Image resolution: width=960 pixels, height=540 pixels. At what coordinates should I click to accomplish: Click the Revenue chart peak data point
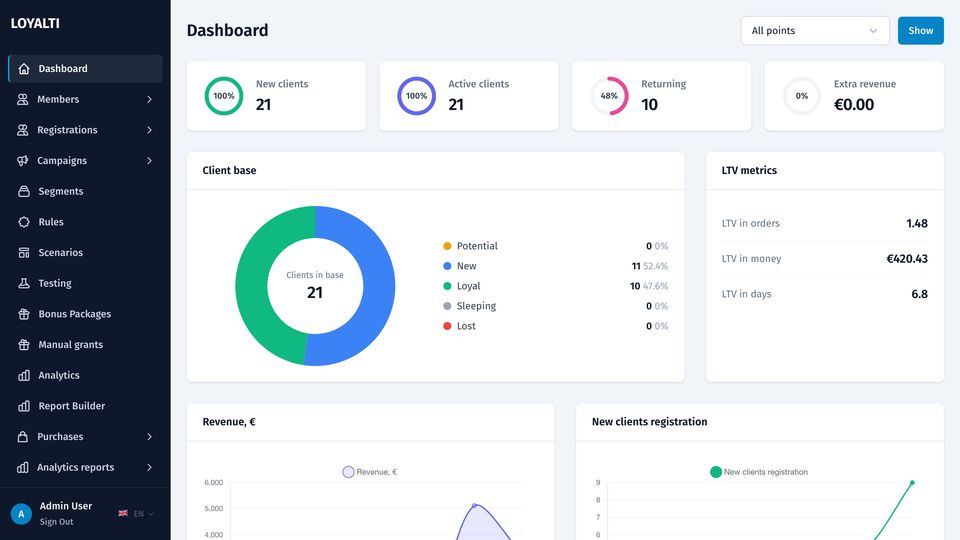[x=474, y=506]
